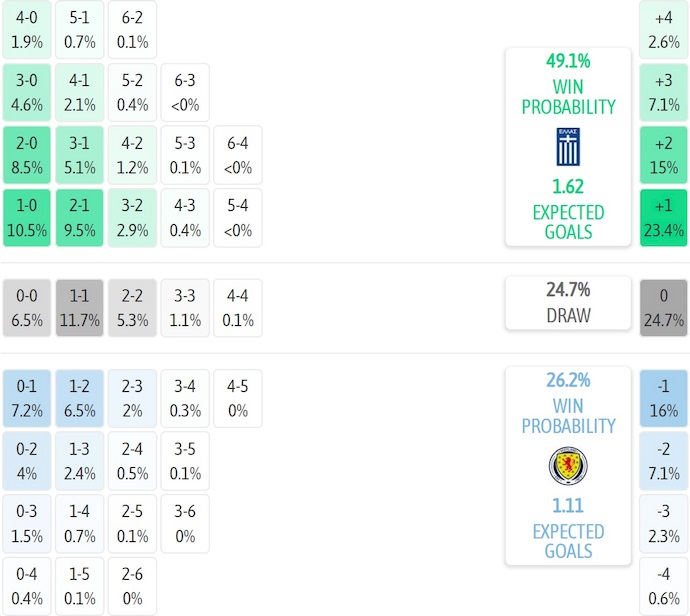This screenshot has height=616, width=690.
Task: Click the -1 goal difference cell
Action: [664, 398]
